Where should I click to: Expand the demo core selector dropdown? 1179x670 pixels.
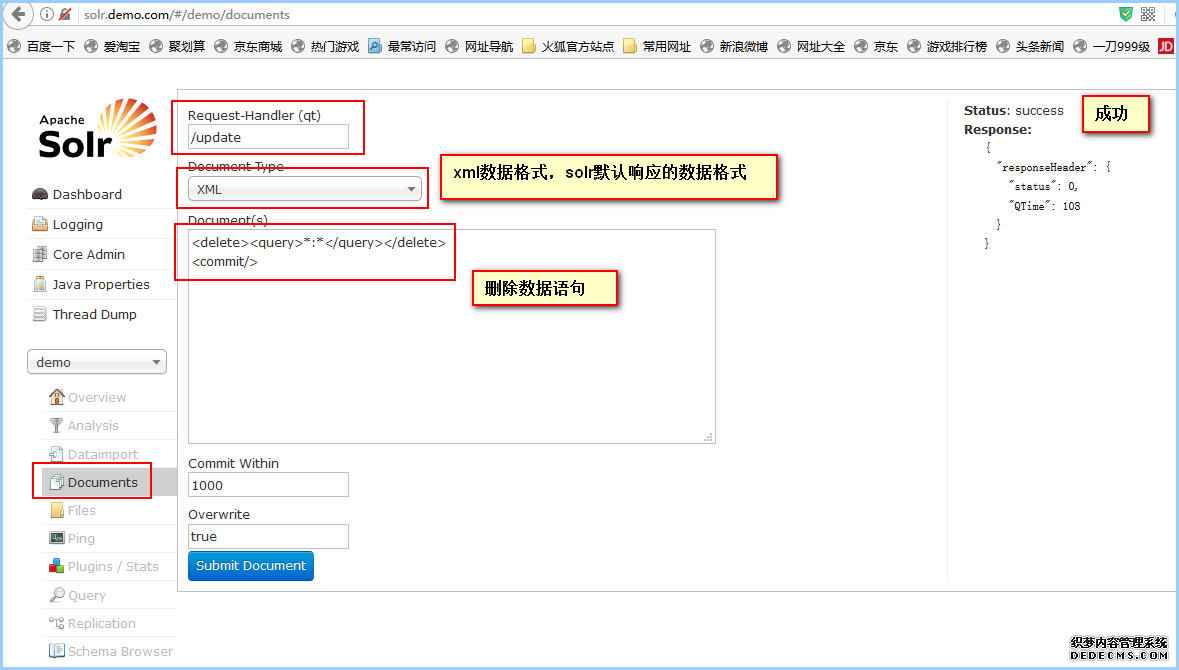click(97, 362)
